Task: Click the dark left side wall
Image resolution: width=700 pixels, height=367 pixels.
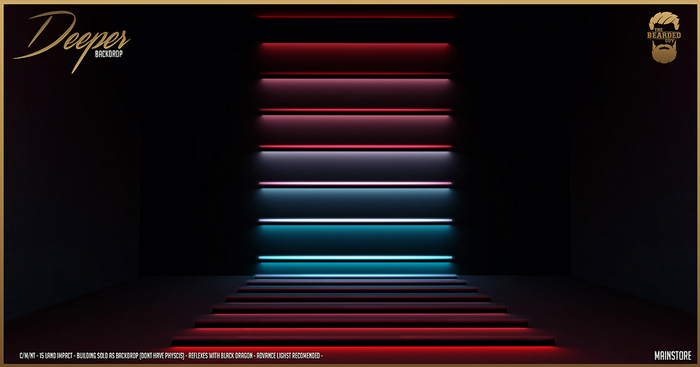Action: point(71,179)
